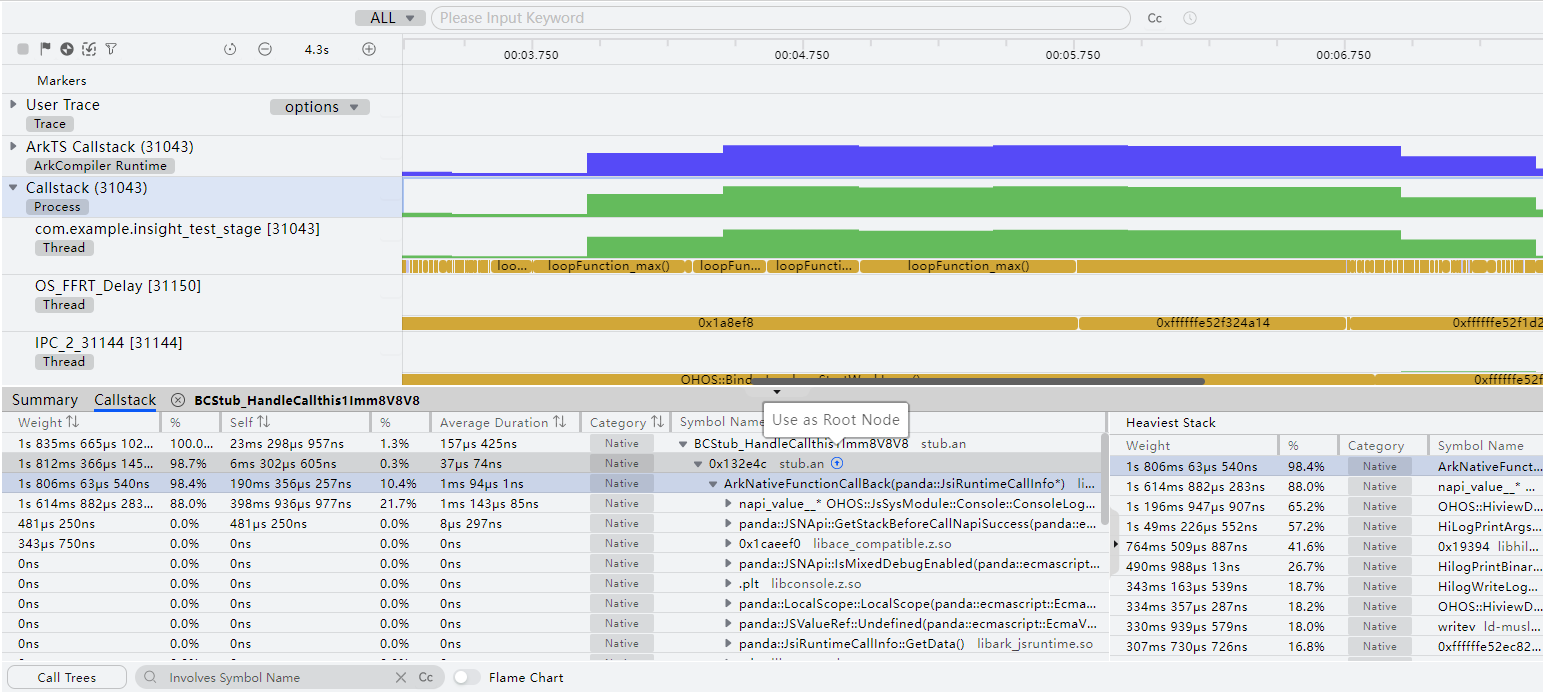Open the User Trace options dropdown
Screen dimensions: 1543x694
click(x=320, y=107)
